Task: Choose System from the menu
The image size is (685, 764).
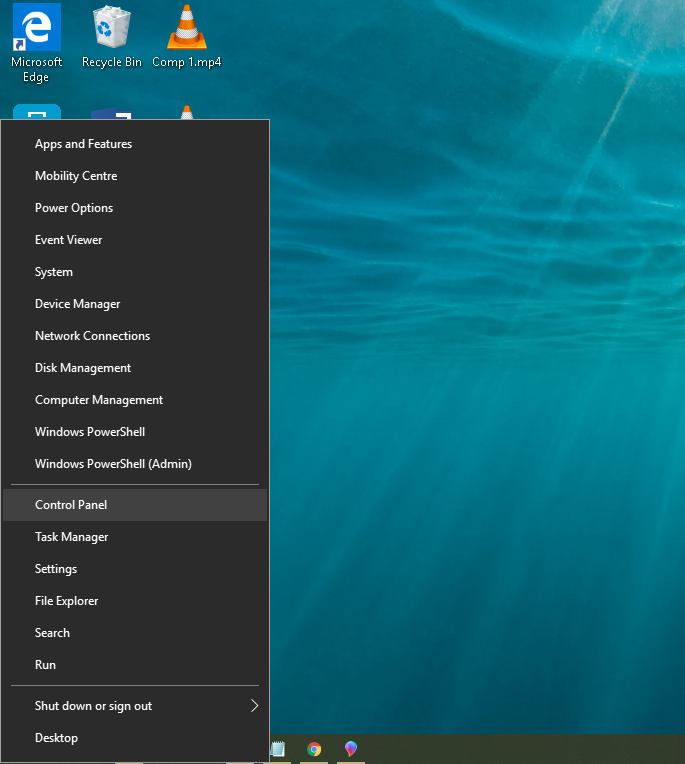Action: [135, 272]
